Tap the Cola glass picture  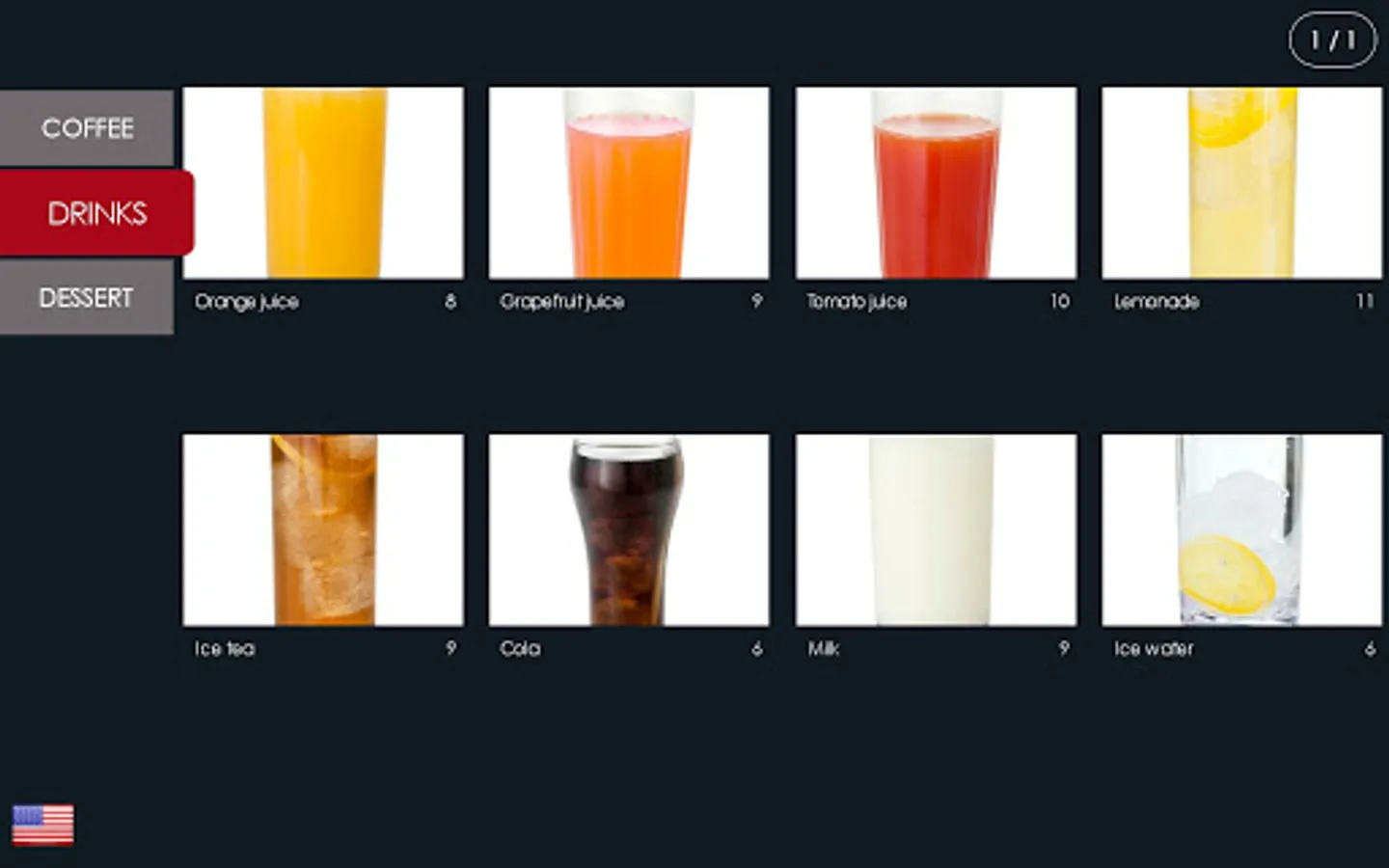(629, 529)
